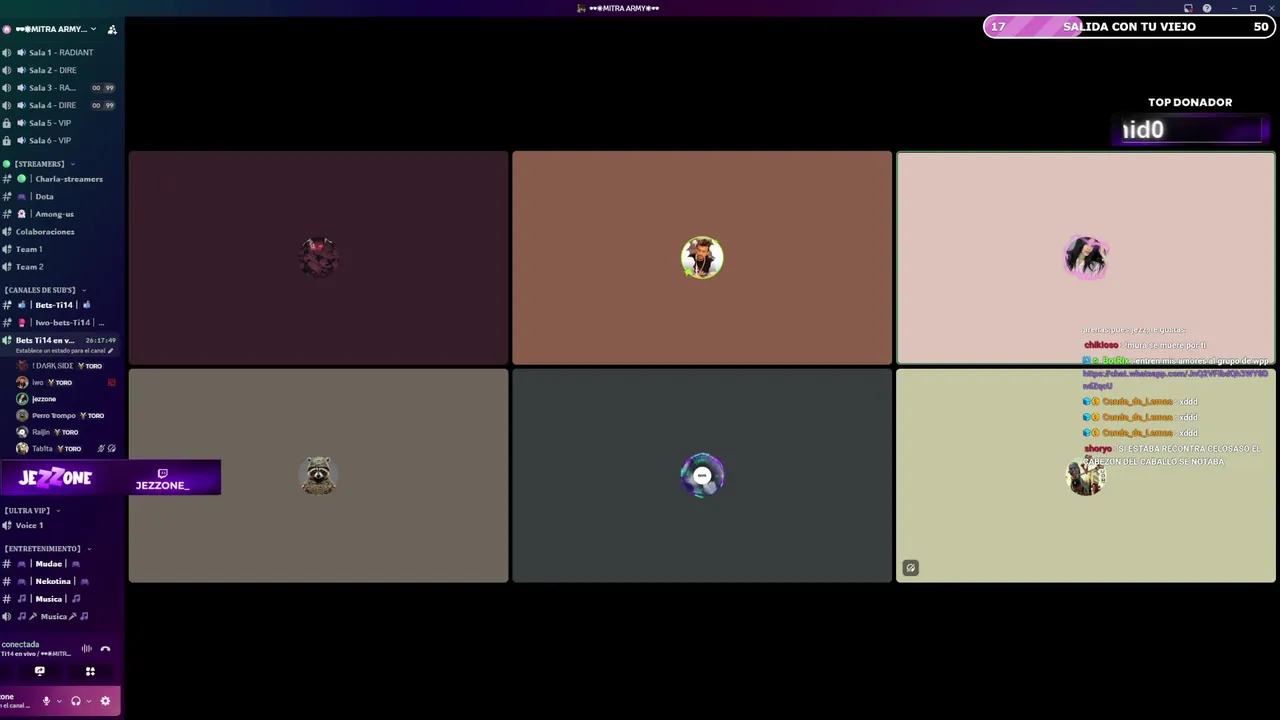Open the MITRA ARMY server dropdown menu
Screen dimensions: 1280x720
(x=55, y=29)
